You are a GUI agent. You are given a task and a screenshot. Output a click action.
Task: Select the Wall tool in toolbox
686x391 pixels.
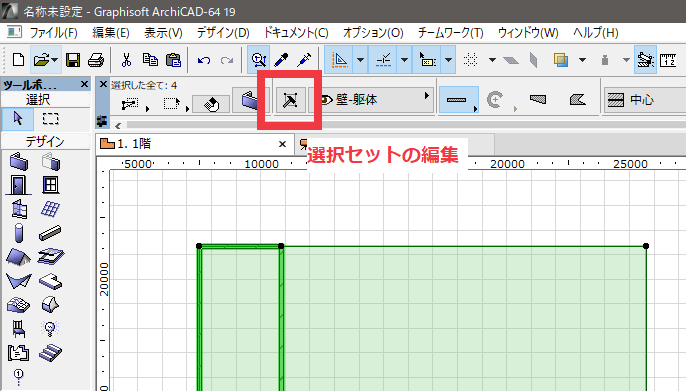click(18, 162)
